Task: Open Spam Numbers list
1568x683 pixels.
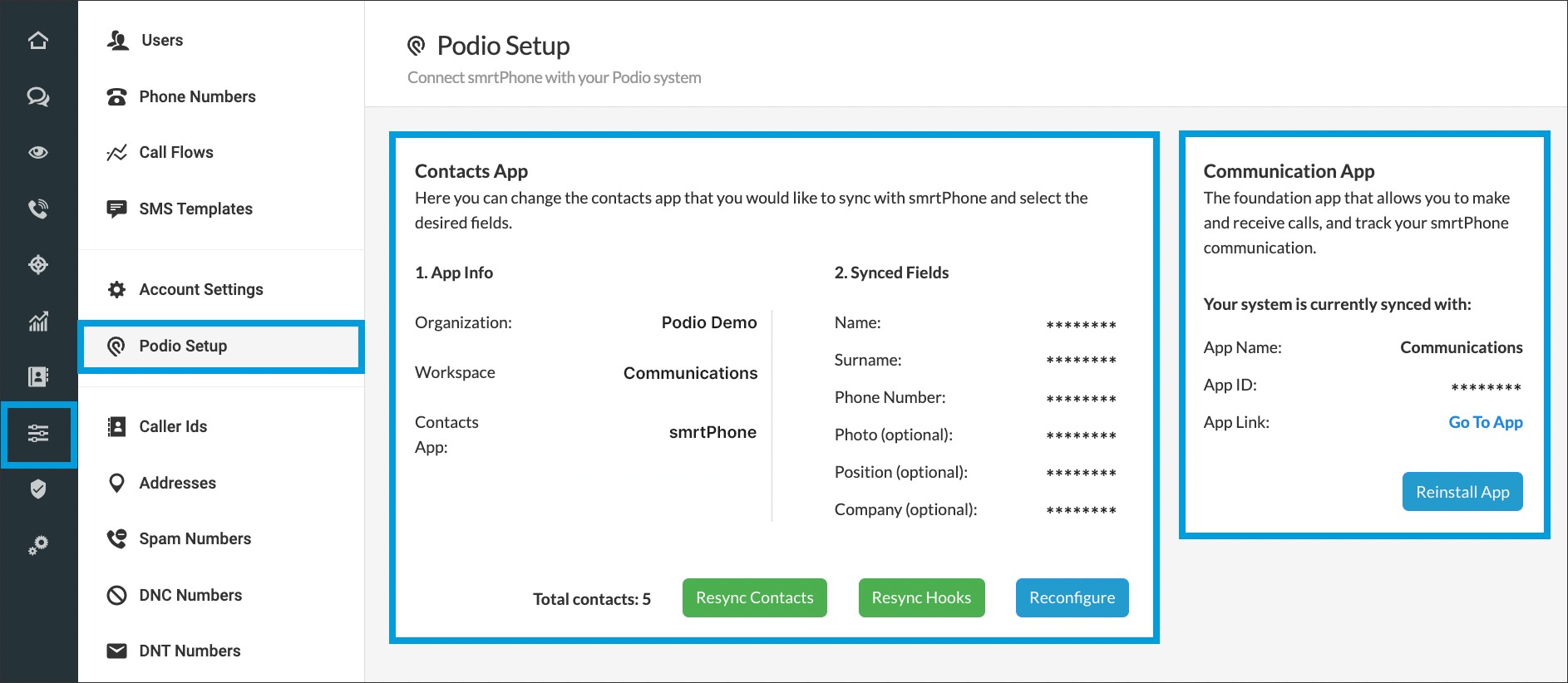Action: pos(195,538)
